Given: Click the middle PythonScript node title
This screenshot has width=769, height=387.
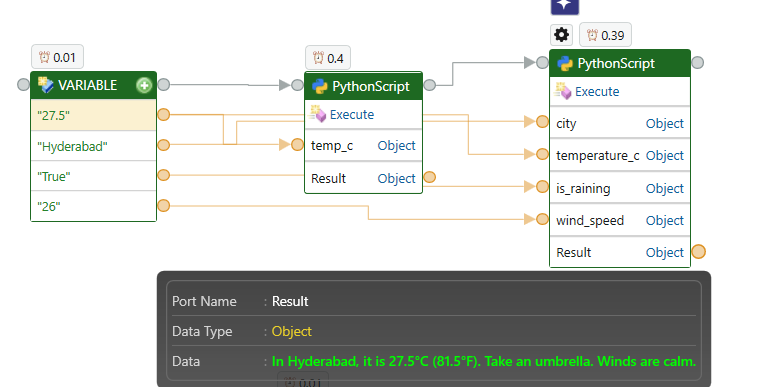Looking at the screenshot, I should 371,86.
